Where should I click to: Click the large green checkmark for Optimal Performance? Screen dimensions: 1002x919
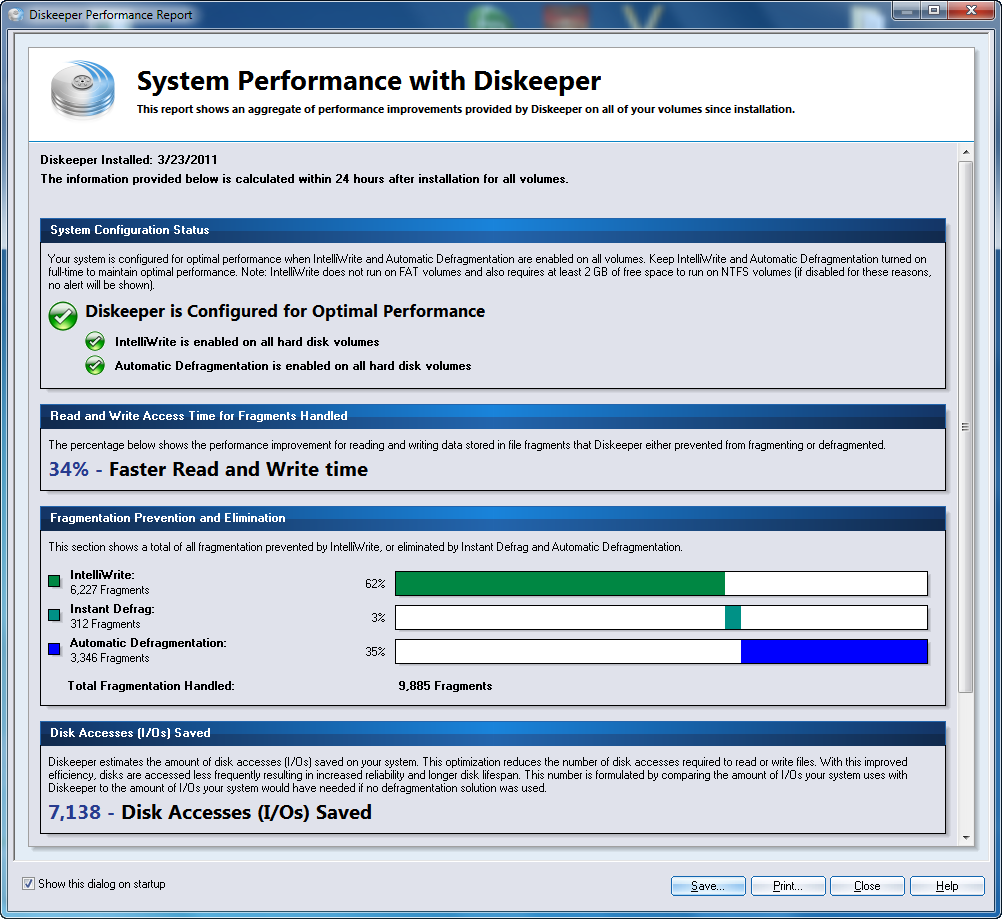(63, 316)
